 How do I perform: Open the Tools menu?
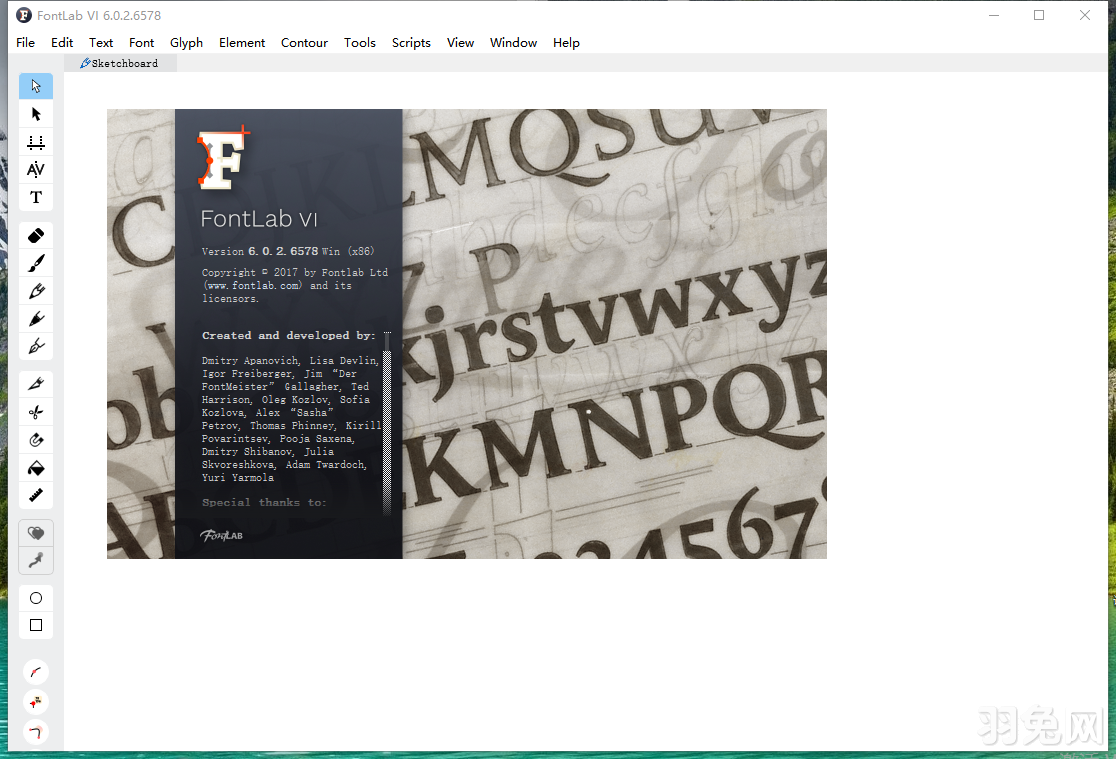[359, 42]
